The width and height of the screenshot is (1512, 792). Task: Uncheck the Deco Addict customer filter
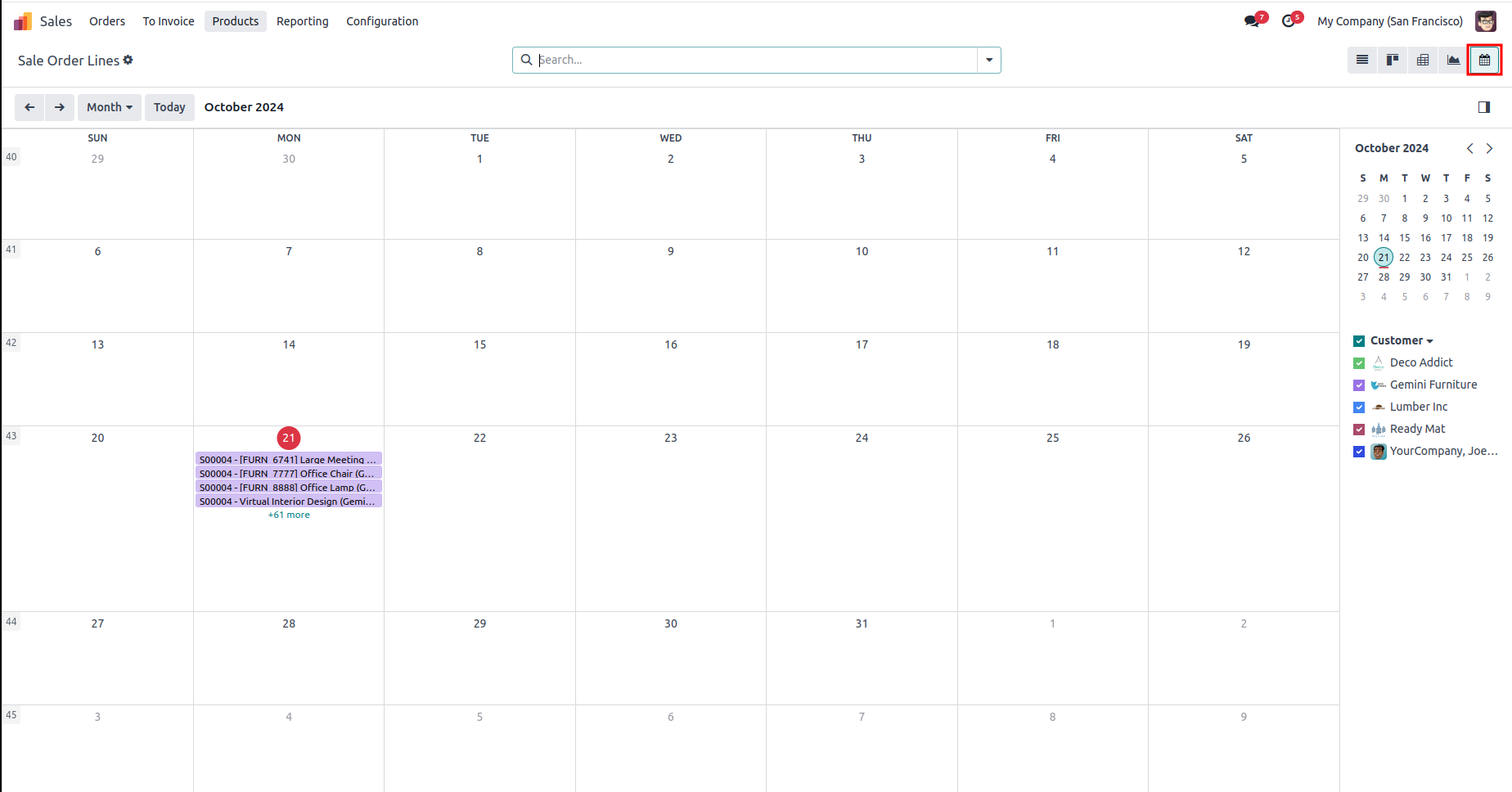[1359, 363]
